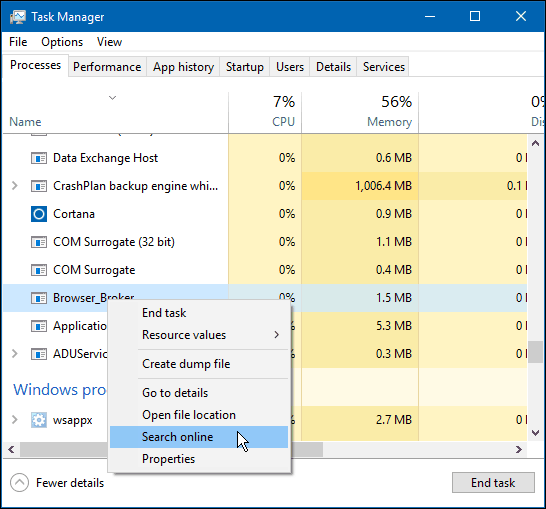Click the vertical scrollbar thumb

tap(536, 352)
